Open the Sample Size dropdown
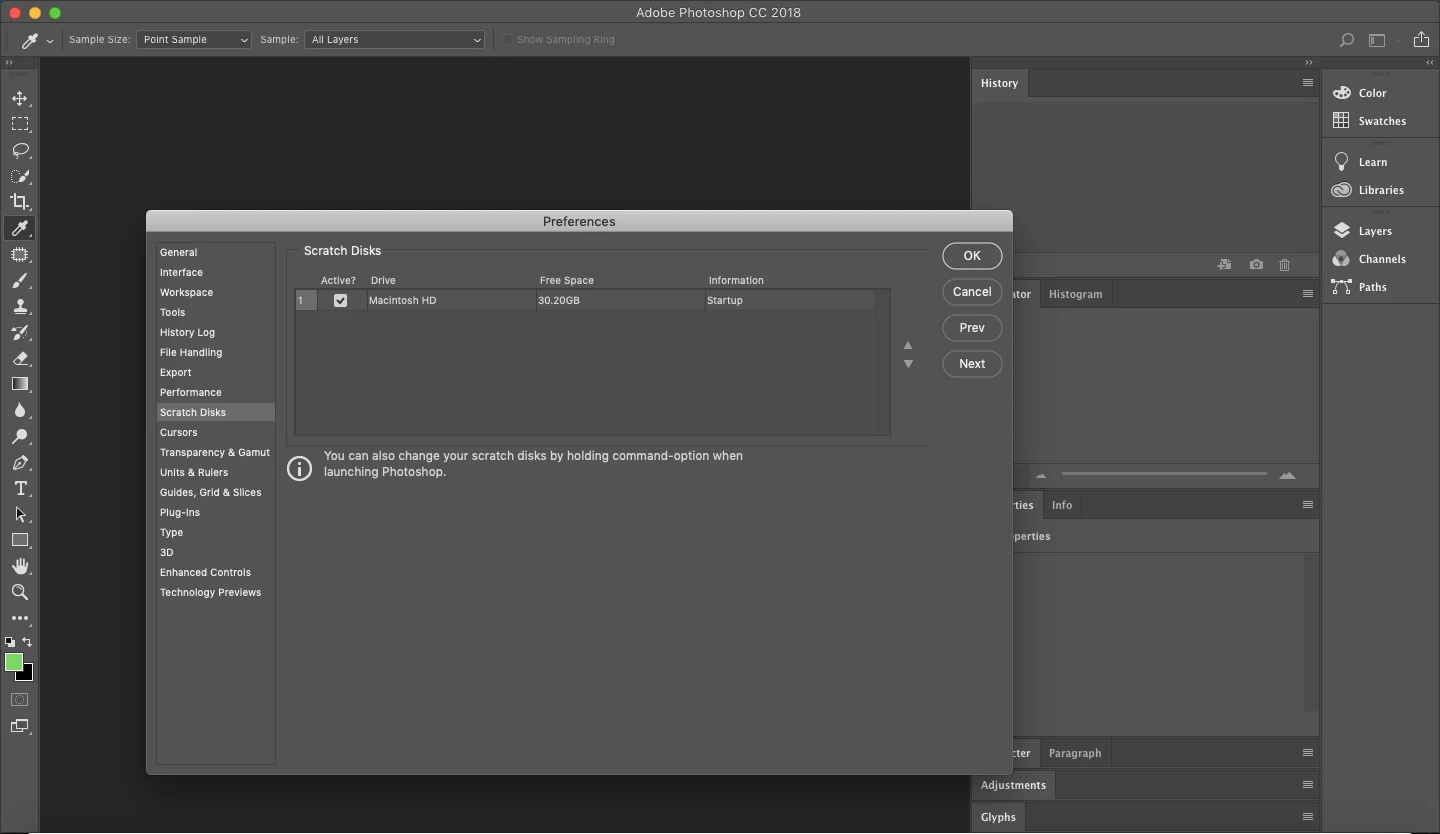 pos(194,40)
